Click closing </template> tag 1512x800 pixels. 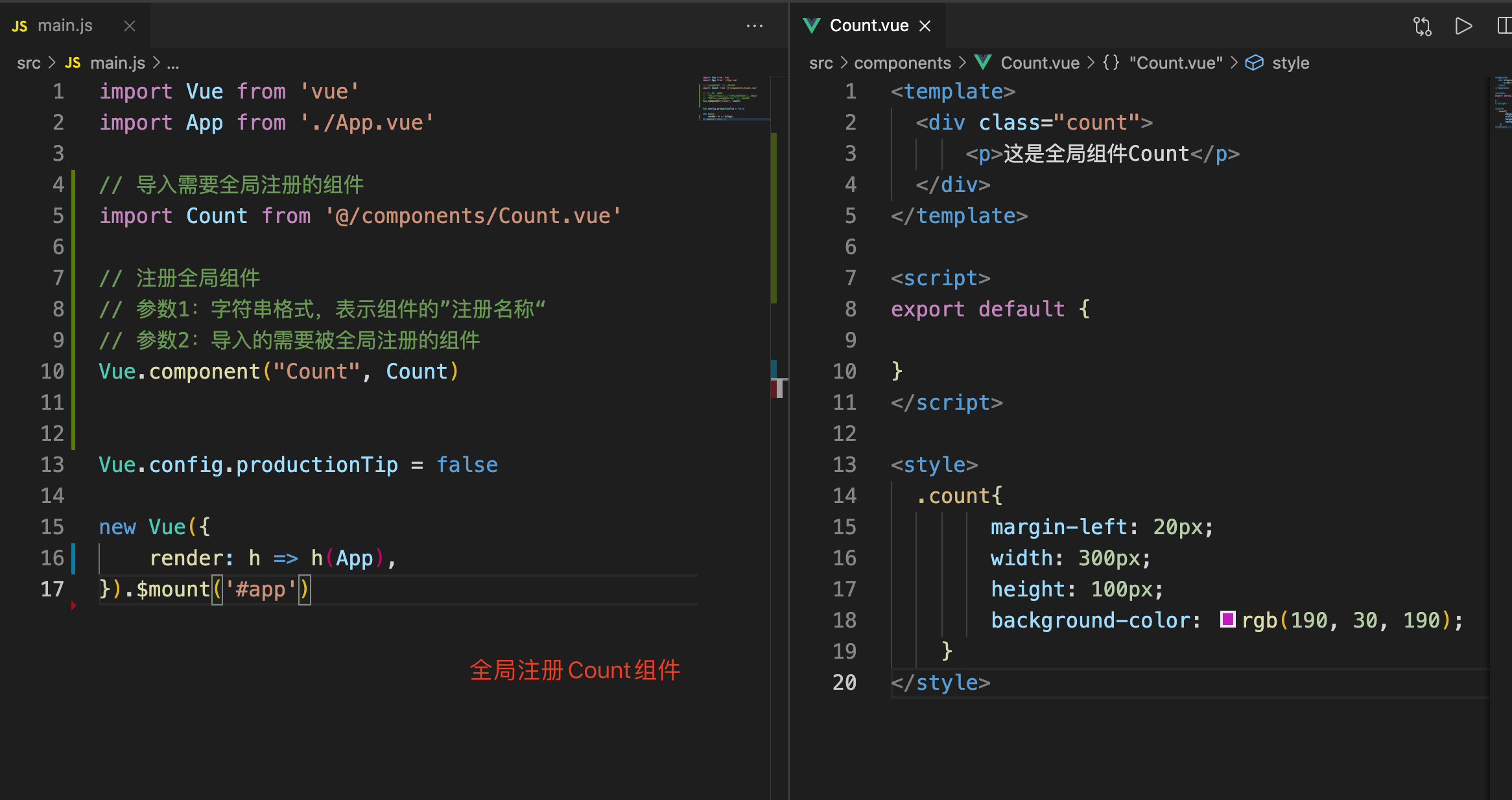click(x=960, y=216)
